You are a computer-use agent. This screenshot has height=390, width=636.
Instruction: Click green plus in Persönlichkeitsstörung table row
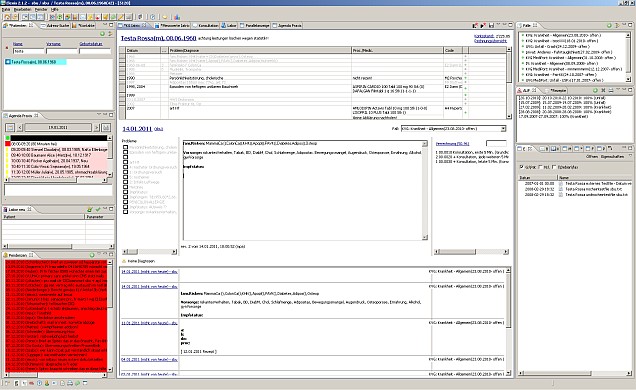point(465,78)
